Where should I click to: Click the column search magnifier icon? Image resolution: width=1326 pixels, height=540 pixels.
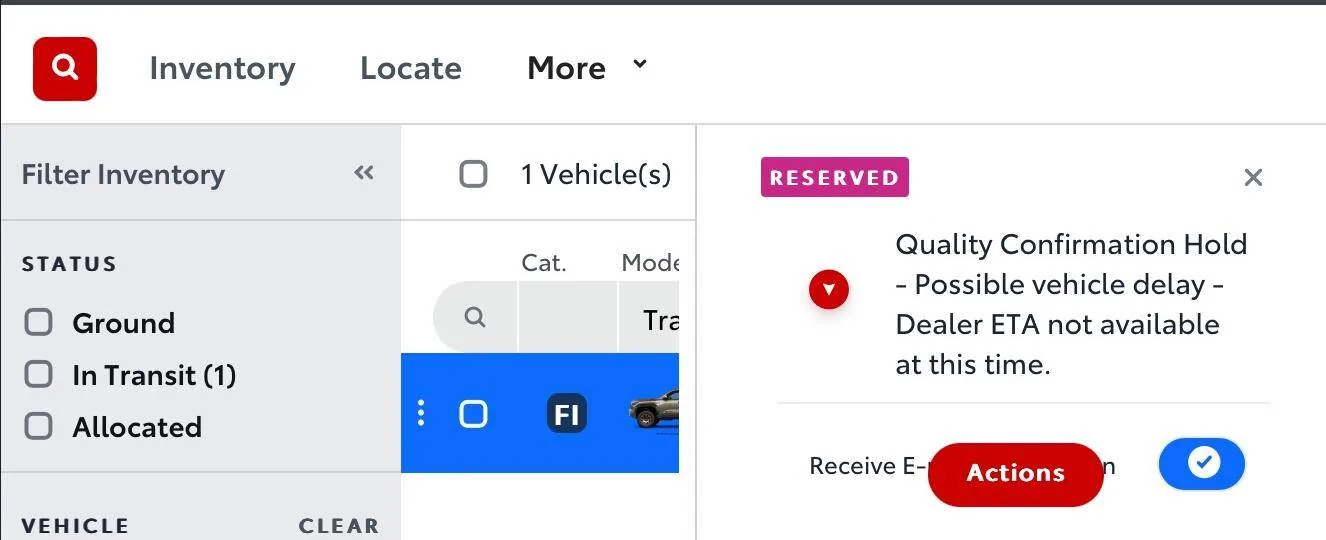pos(475,317)
